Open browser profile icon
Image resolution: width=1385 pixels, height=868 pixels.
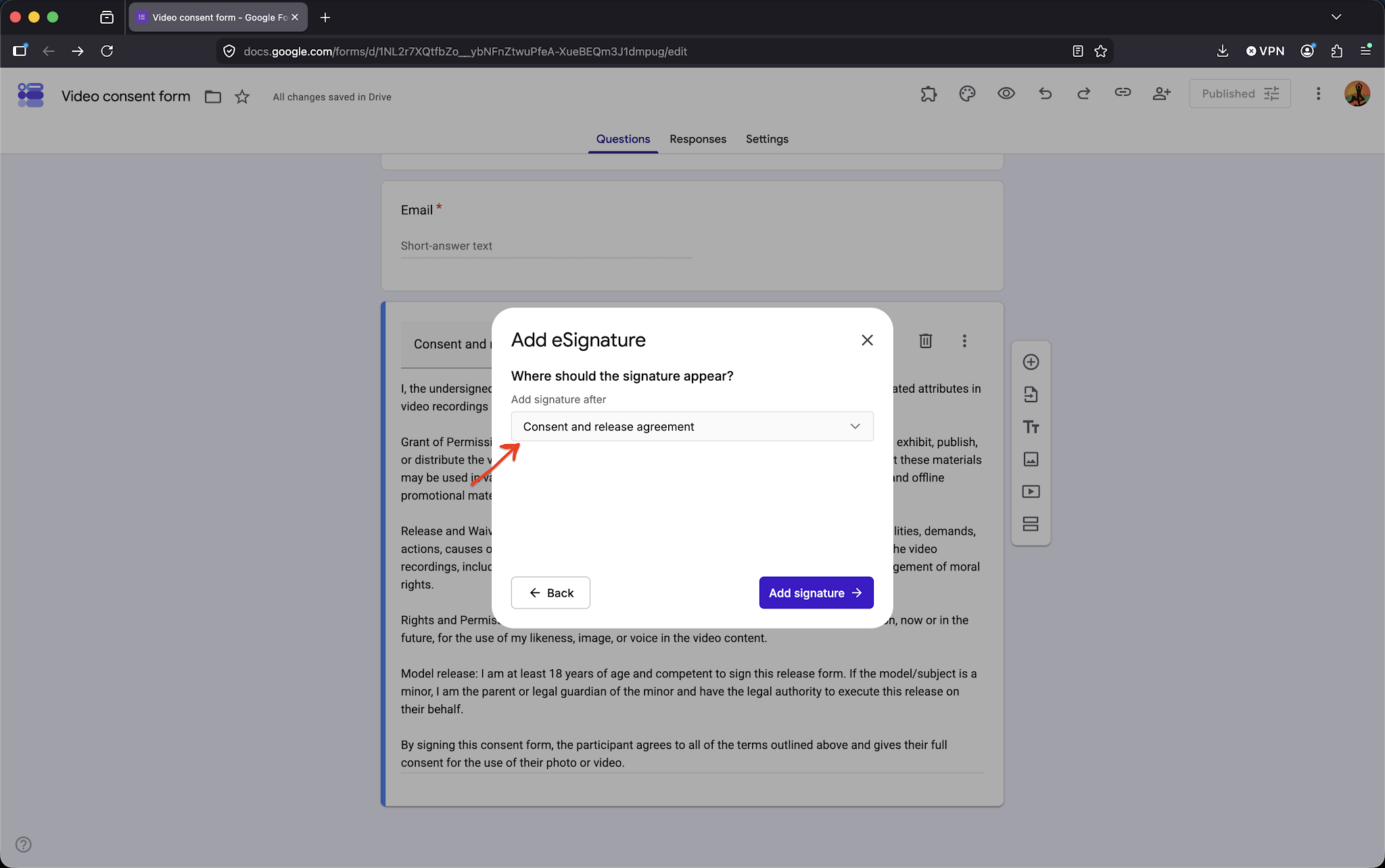point(1307,51)
